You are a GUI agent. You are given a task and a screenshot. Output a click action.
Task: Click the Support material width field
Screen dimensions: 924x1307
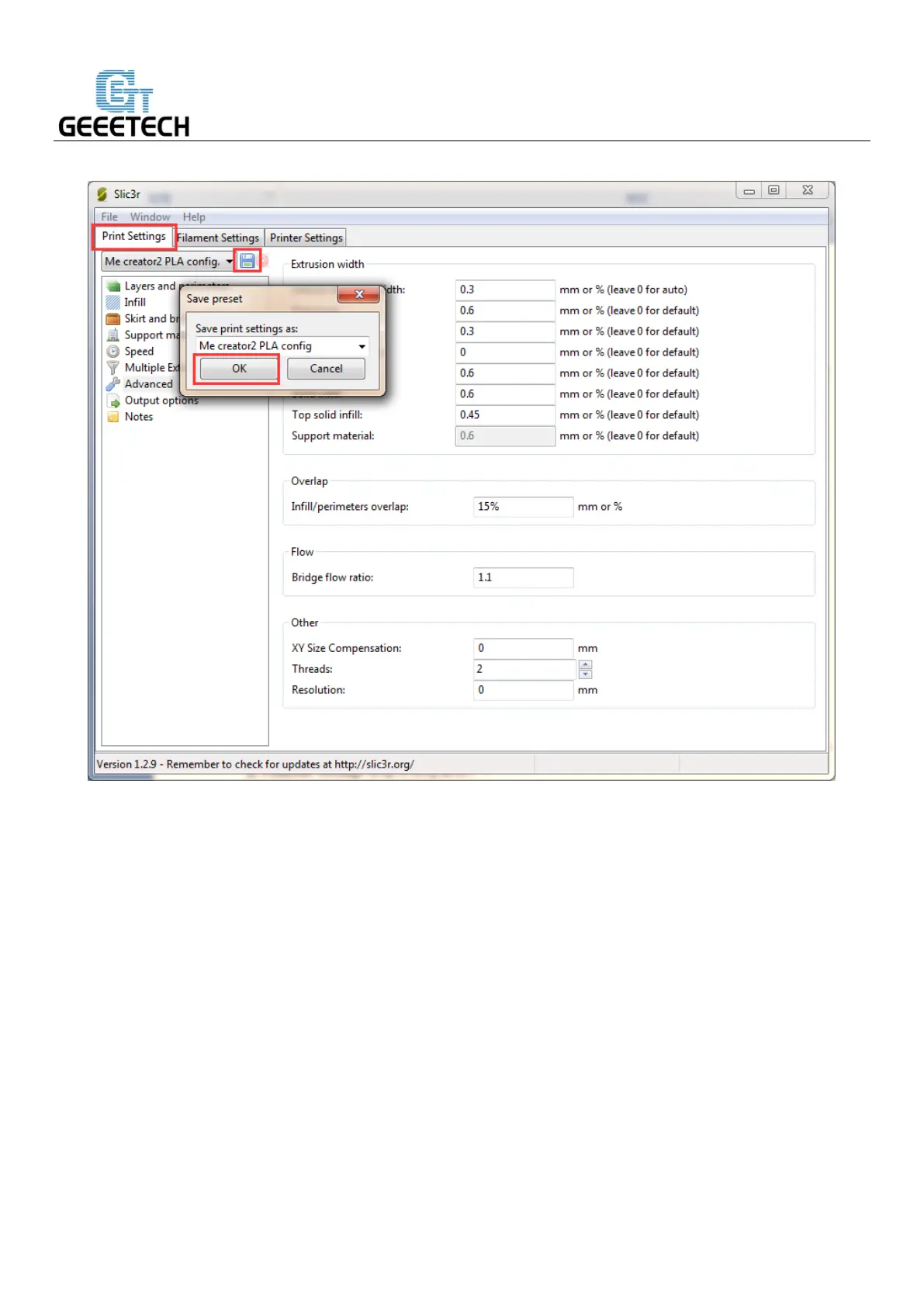tap(505, 436)
